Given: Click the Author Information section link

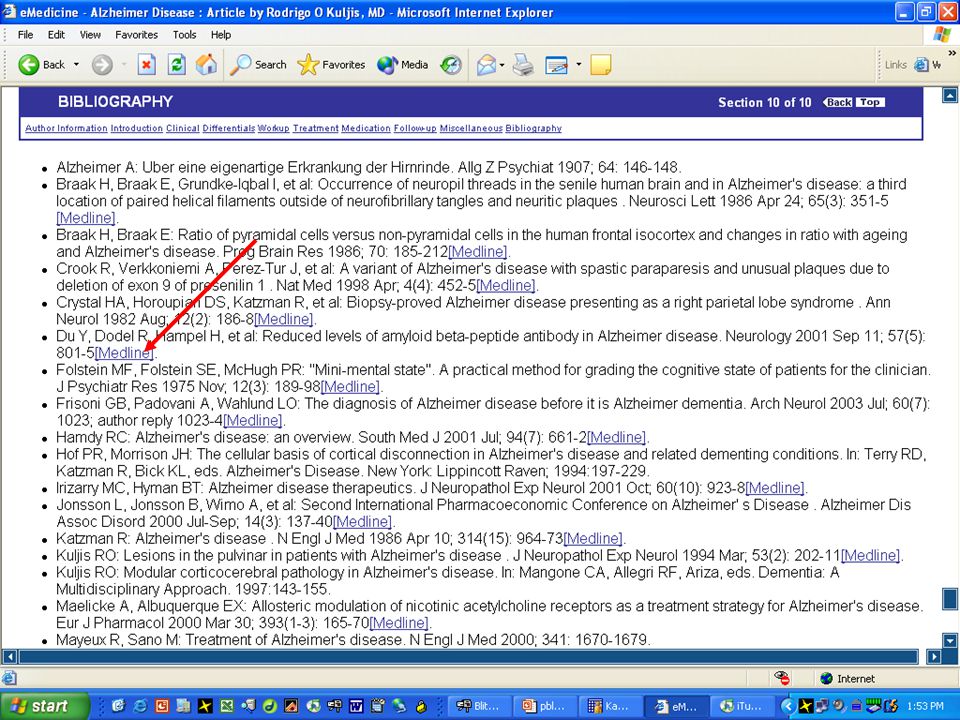Looking at the screenshot, I should [x=66, y=128].
